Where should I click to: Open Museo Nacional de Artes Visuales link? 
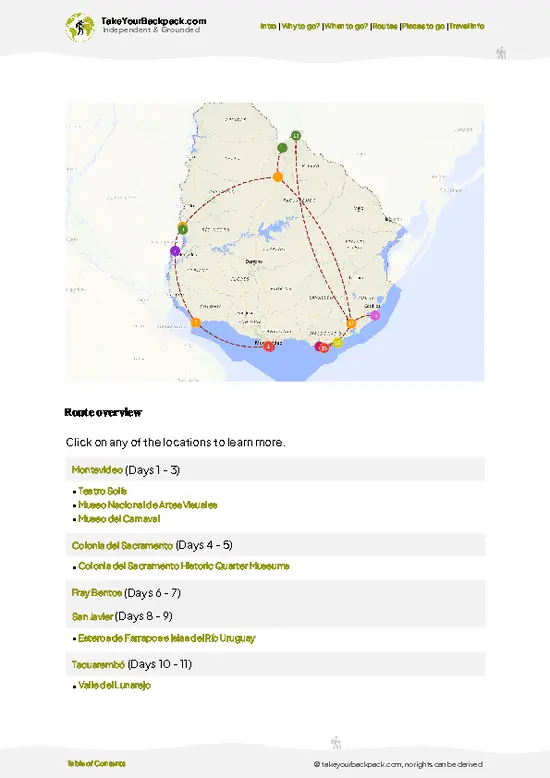[147, 505]
